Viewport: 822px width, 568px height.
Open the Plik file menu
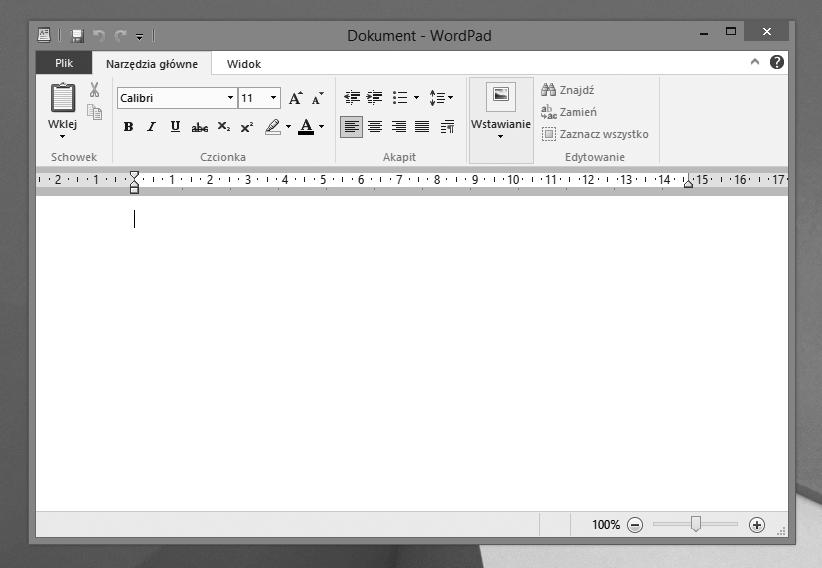(64, 63)
